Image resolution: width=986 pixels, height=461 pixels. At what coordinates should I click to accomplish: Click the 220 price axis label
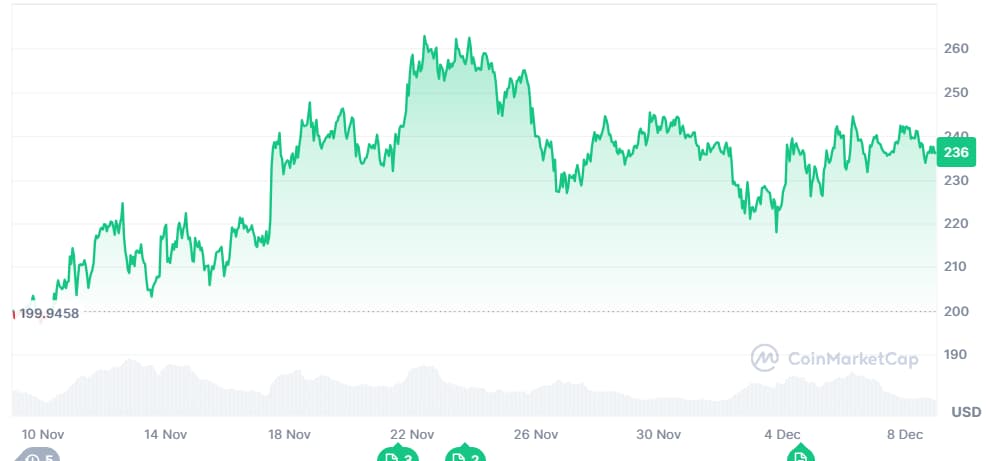pos(956,223)
